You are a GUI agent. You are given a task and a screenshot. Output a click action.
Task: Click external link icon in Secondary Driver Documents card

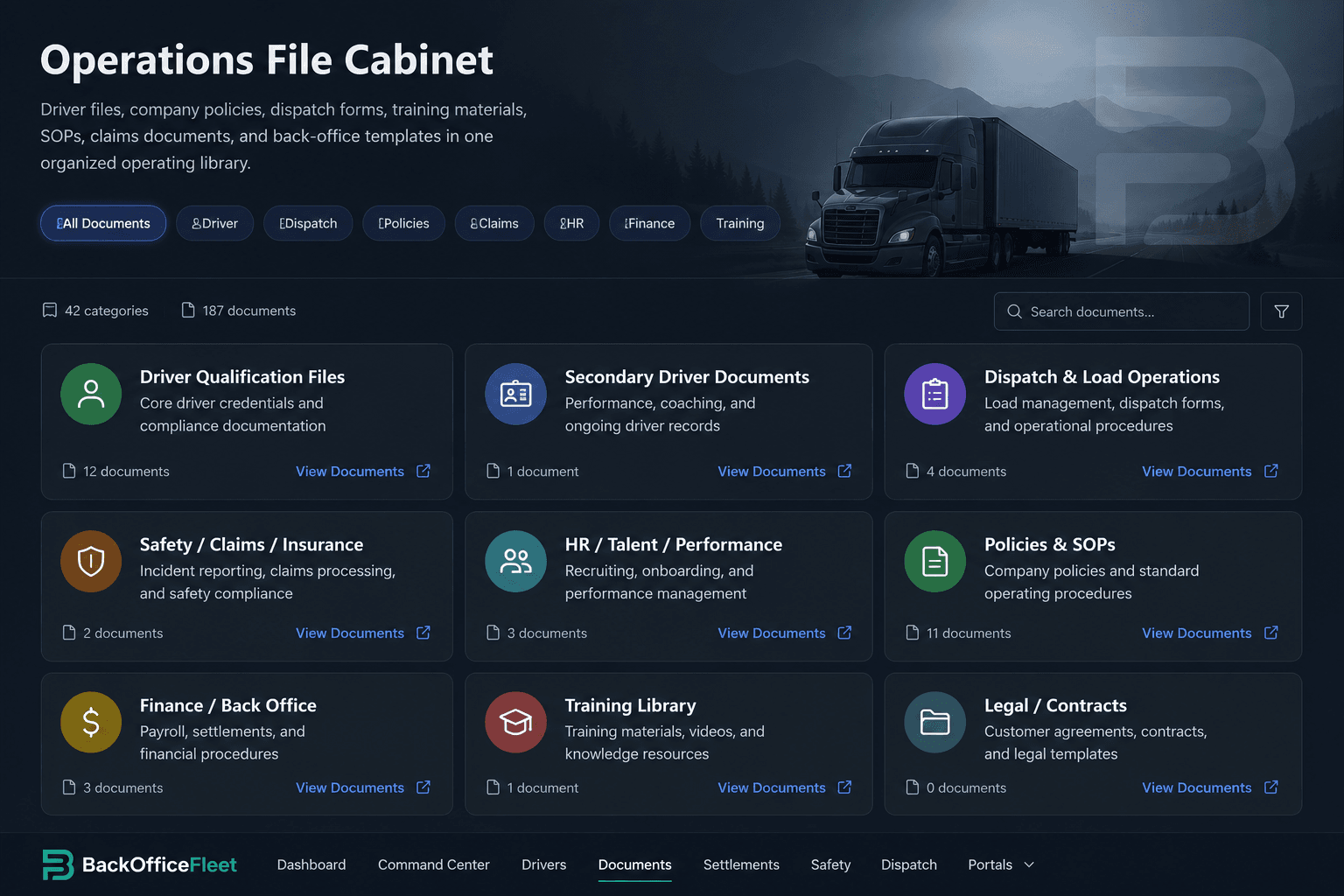pyautogui.click(x=844, y=471)
